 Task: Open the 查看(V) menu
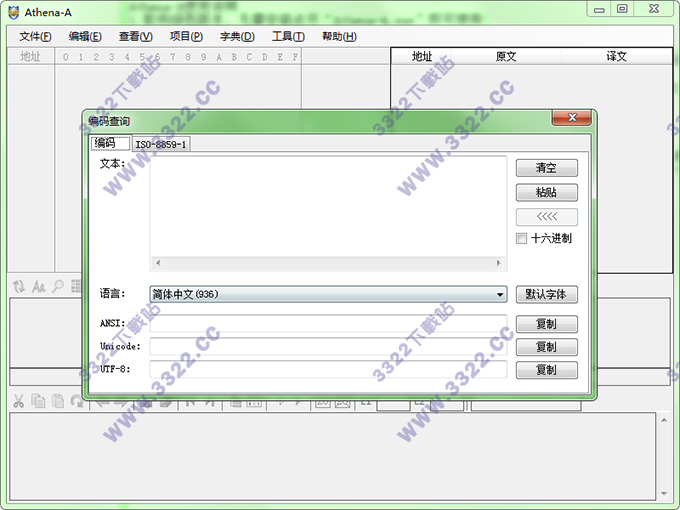(x=136, y=36)
